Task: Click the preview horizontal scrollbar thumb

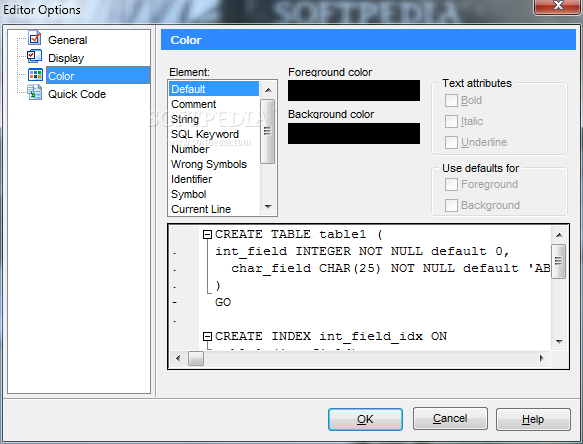Action: [x=196, y=358]
